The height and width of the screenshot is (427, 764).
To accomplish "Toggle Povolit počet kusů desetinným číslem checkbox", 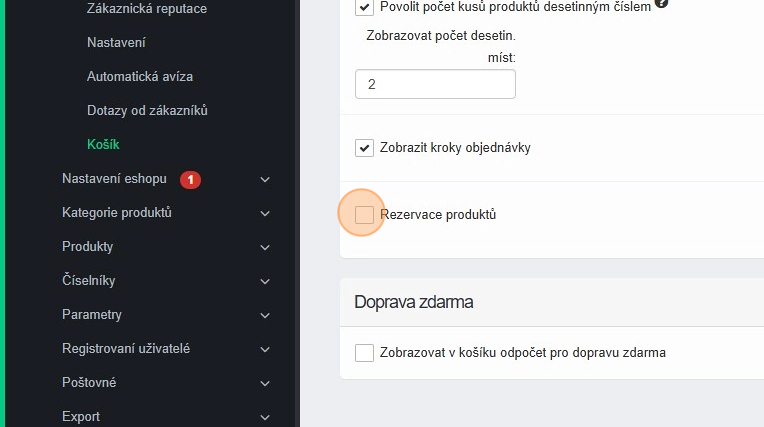I will click(364, 7).
